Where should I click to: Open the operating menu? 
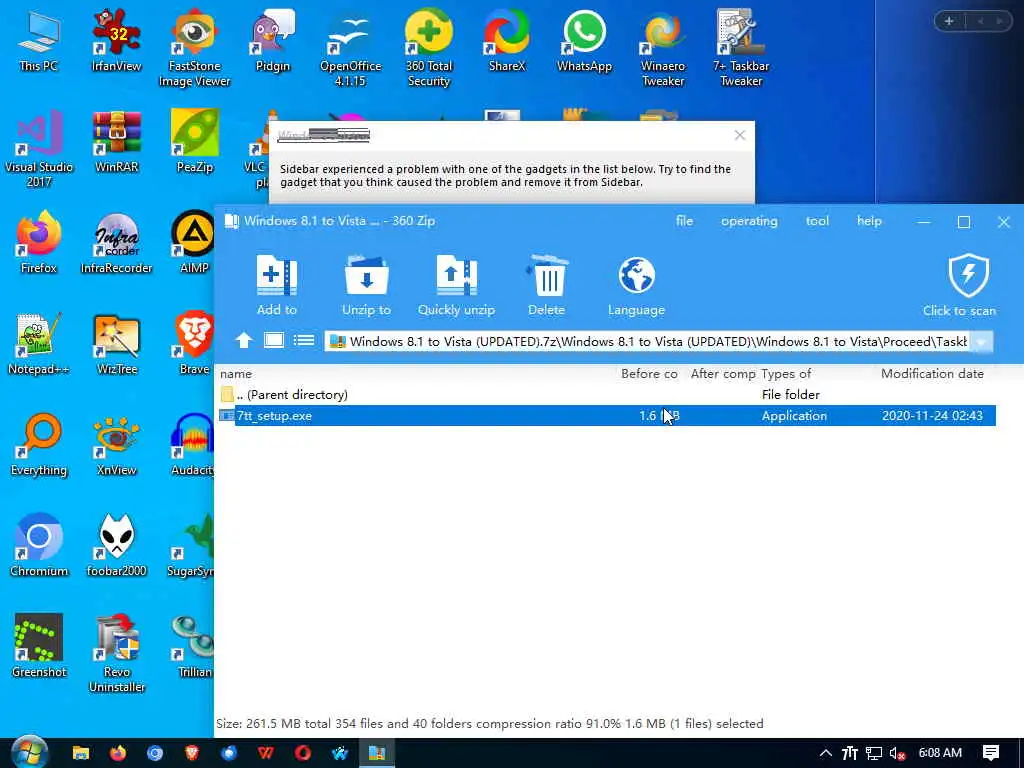(x=749, y=221)
